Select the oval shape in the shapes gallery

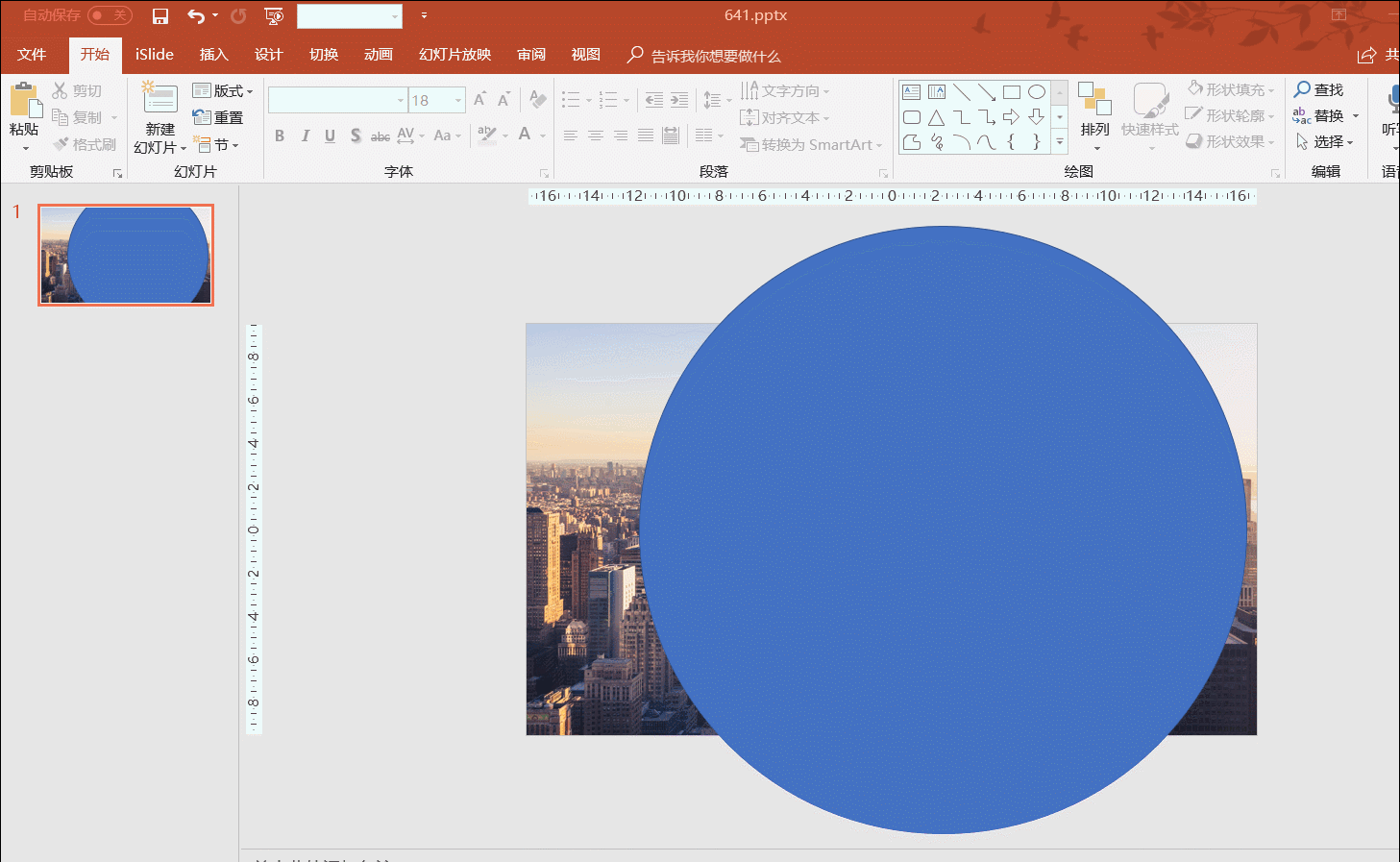point(1036,92)
